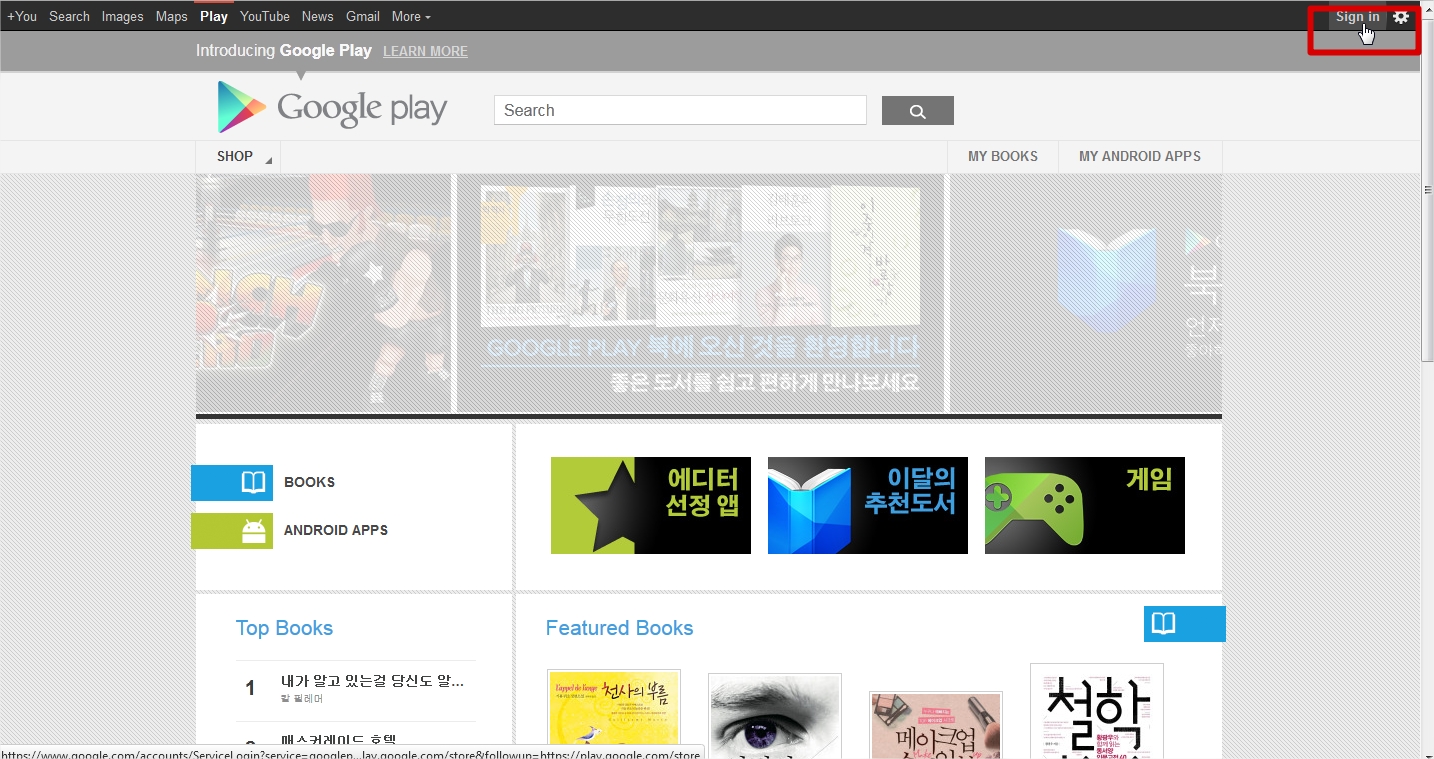This screenshot has width=1434, height=759.
Task: Go to YouTube in top bar
Action: [x=265, y=17]
